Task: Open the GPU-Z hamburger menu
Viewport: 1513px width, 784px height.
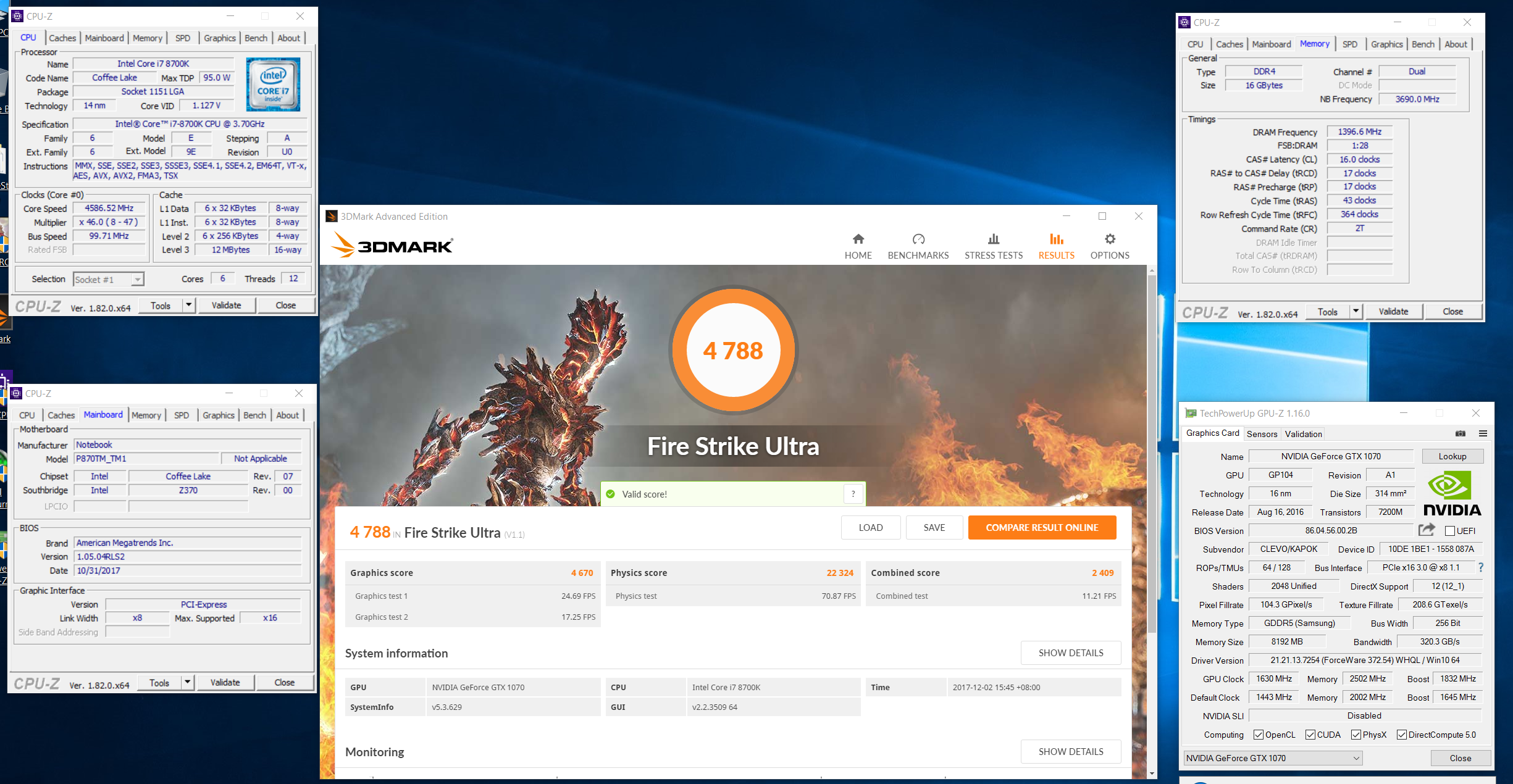Action: pyautogui.click(x=1483, y=433)
